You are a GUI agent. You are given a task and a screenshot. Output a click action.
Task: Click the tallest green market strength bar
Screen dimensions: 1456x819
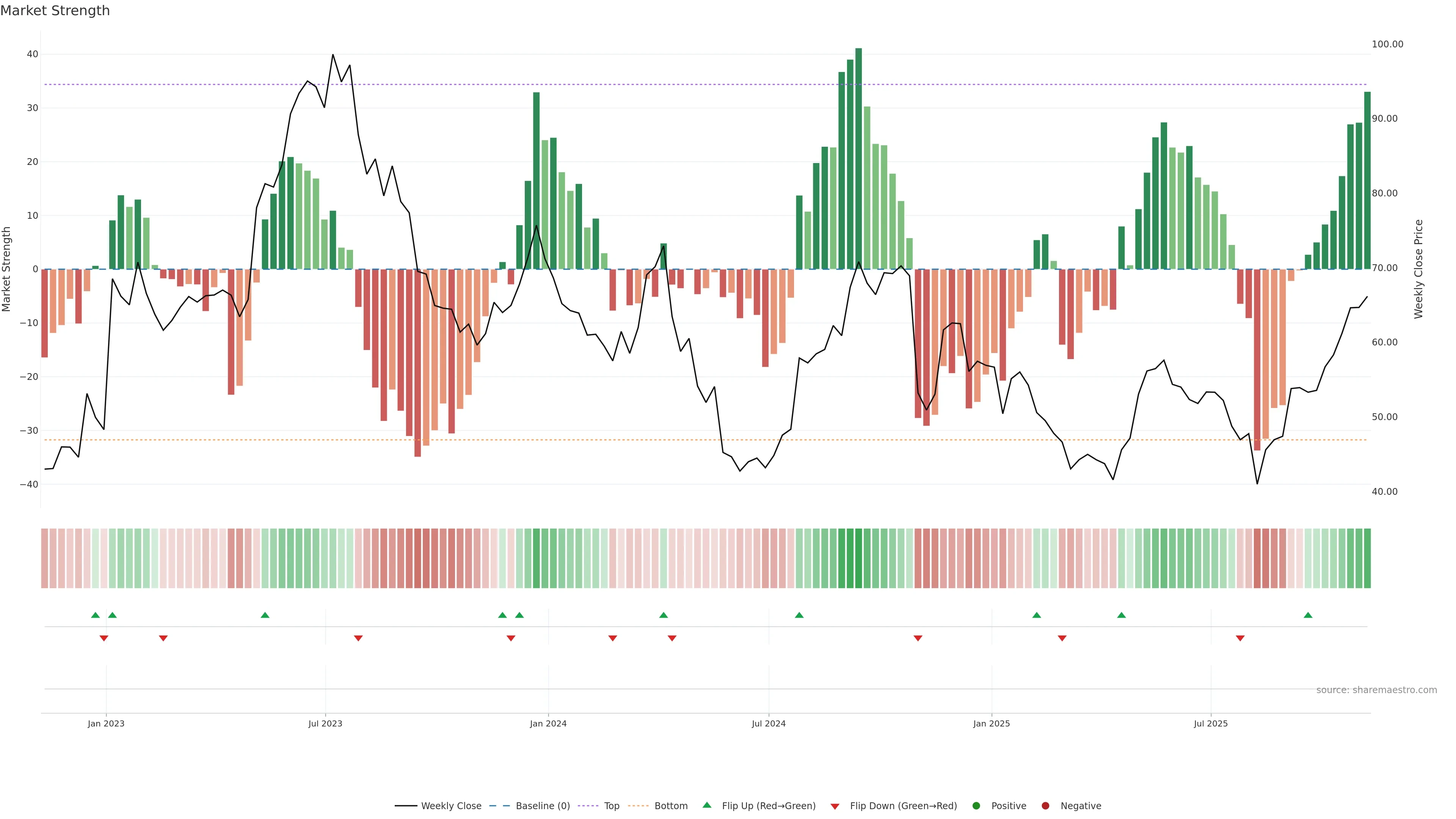click(x=858, y=158)
